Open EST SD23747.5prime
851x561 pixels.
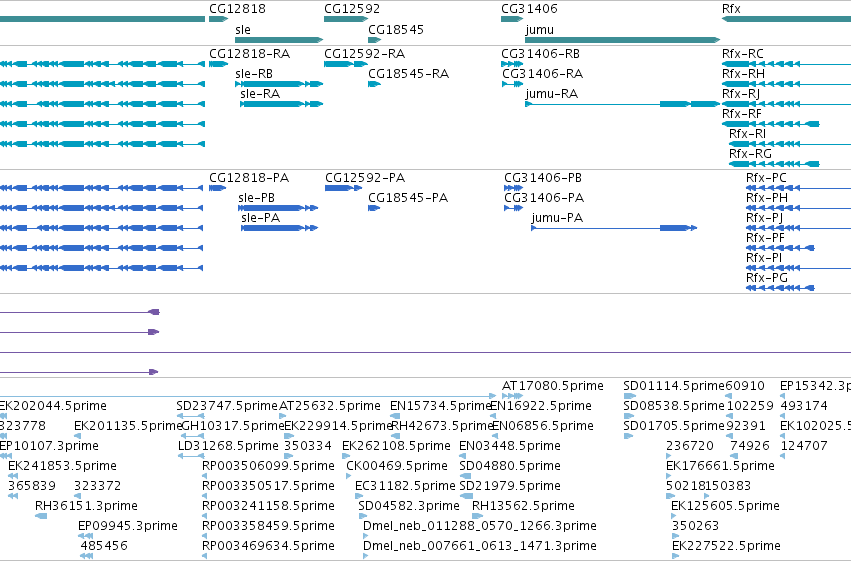[x=227, y=406]
